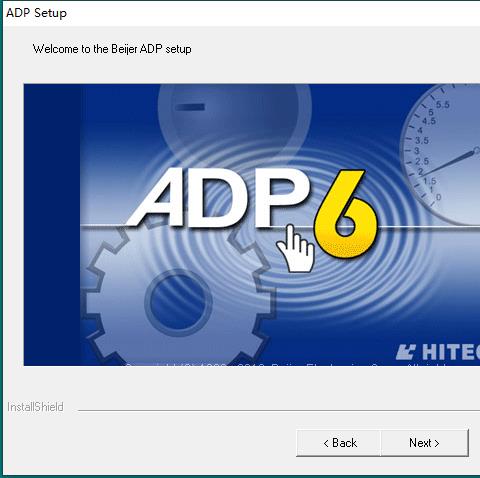Click the Welcome to the Beijer ADP setup text
The width and height of the screenshot is (480, 478).
112,49
